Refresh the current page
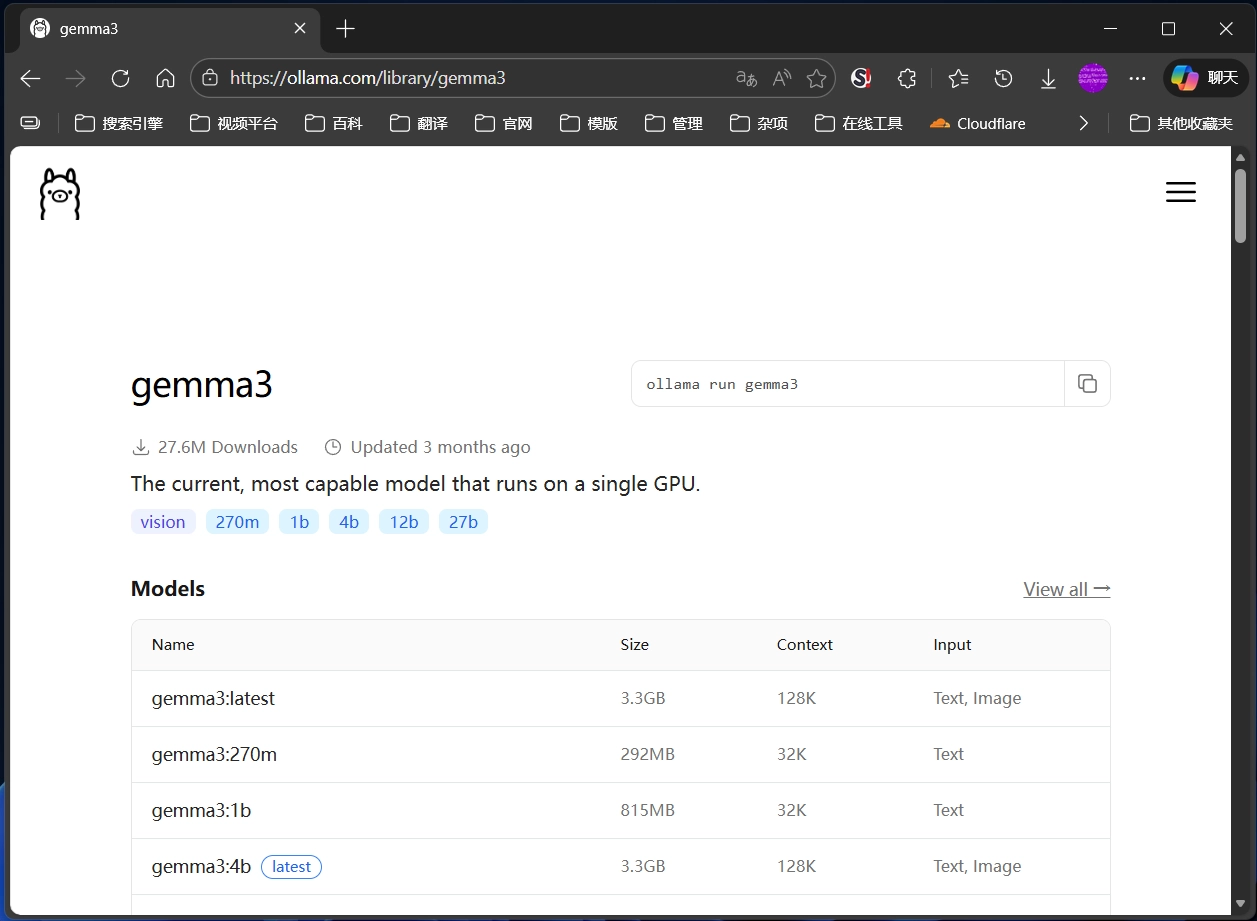1257x921 pixels. pyautogui.click(x=120, y=78)
